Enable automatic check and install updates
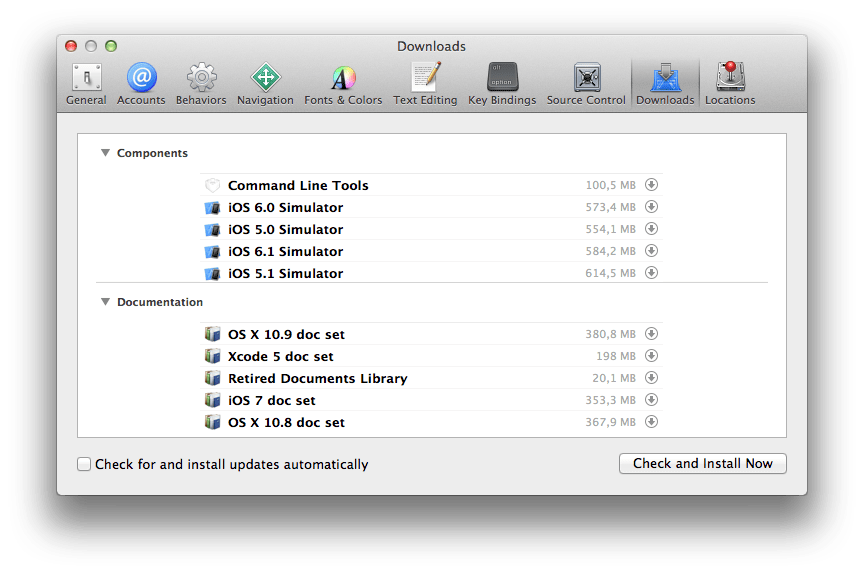The image size is (864, 574). [x=84, y=464]
